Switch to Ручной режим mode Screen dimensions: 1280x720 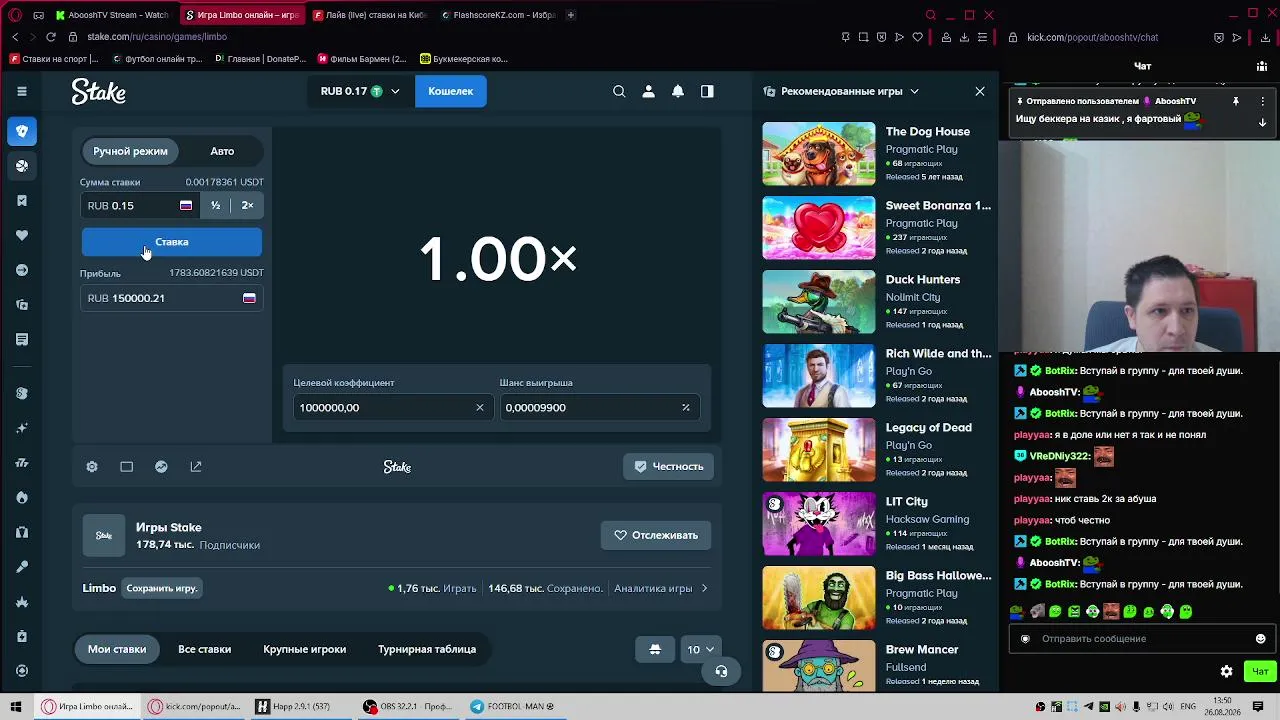130,151
